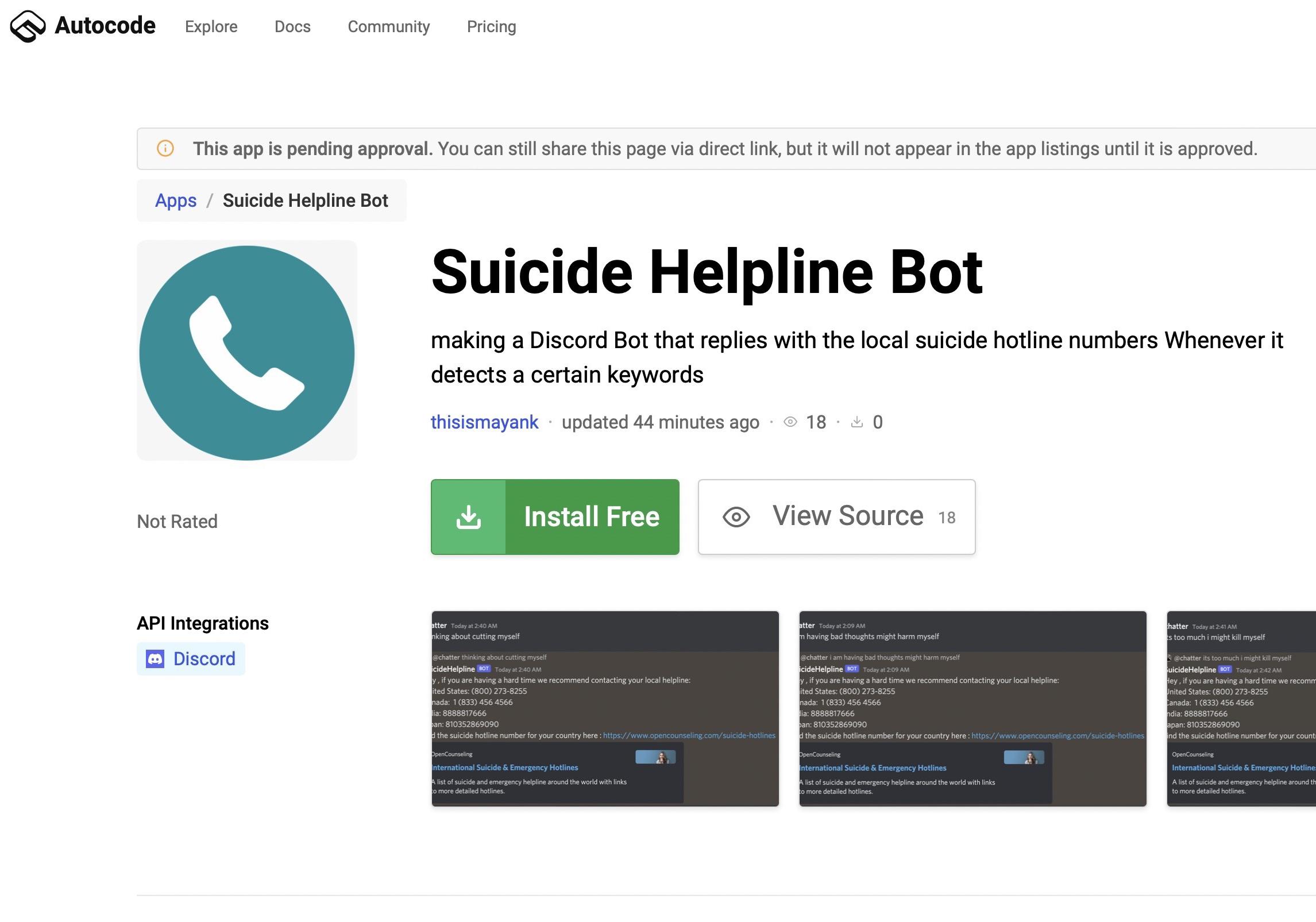Open the Explore menu item

[x=211, y=26]
